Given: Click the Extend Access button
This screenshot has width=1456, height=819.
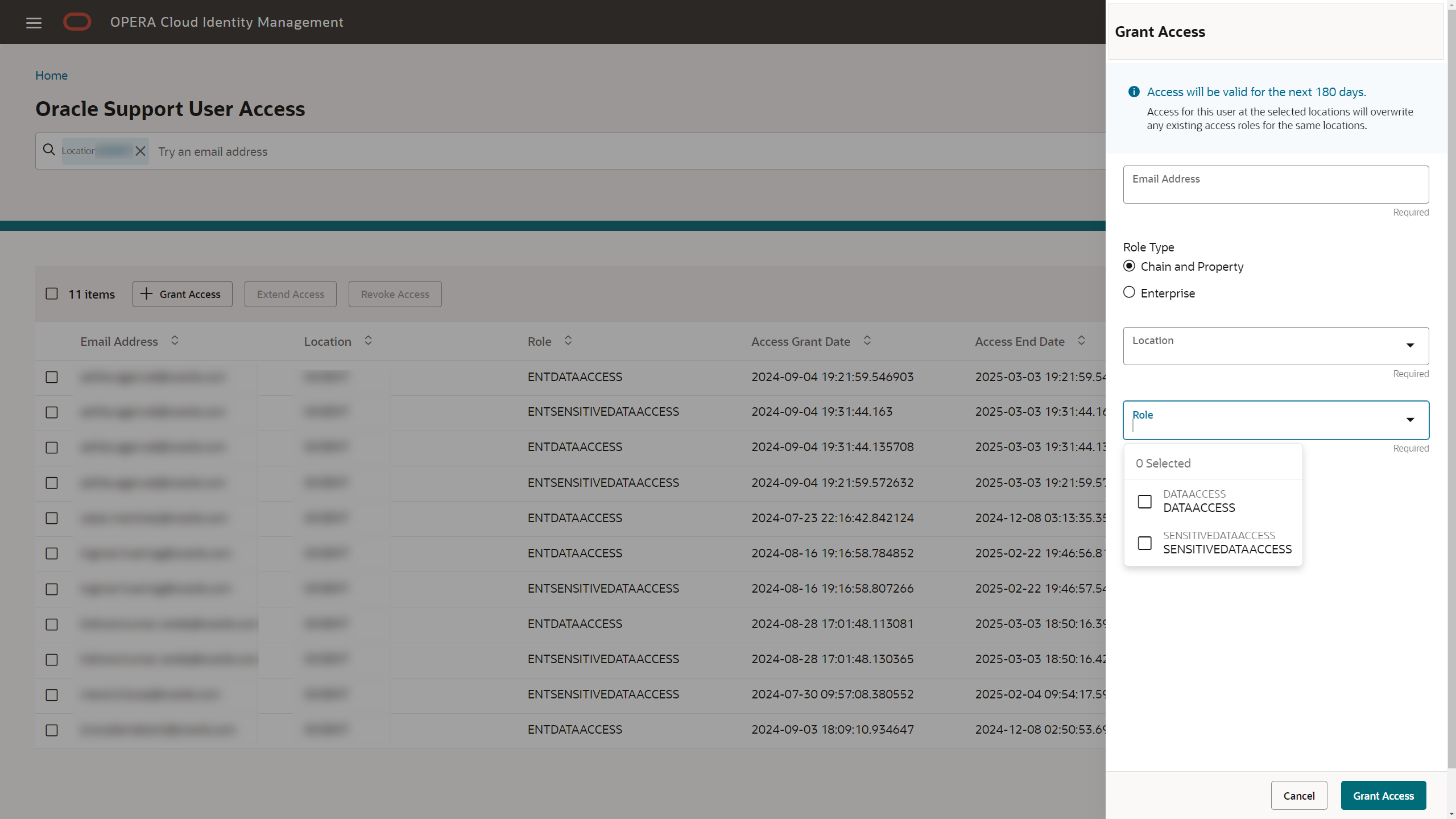Looking at the screenshot, I should coord(290,293).
